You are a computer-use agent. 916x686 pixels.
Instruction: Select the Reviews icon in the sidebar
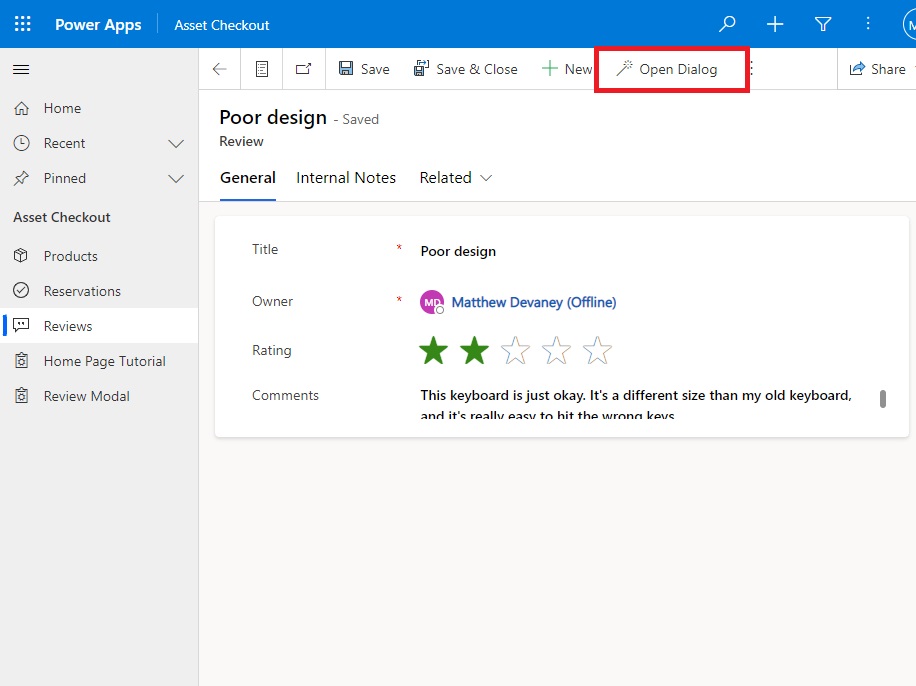(x=22, y=325)
